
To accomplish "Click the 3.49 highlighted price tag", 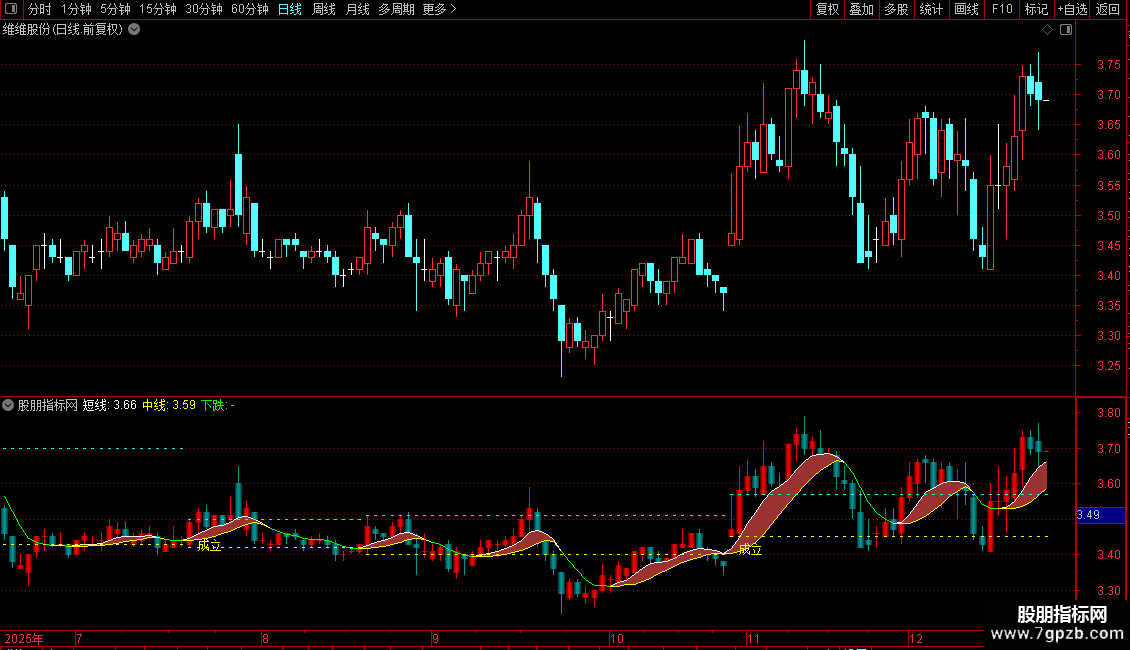I will click(1100, 515).
